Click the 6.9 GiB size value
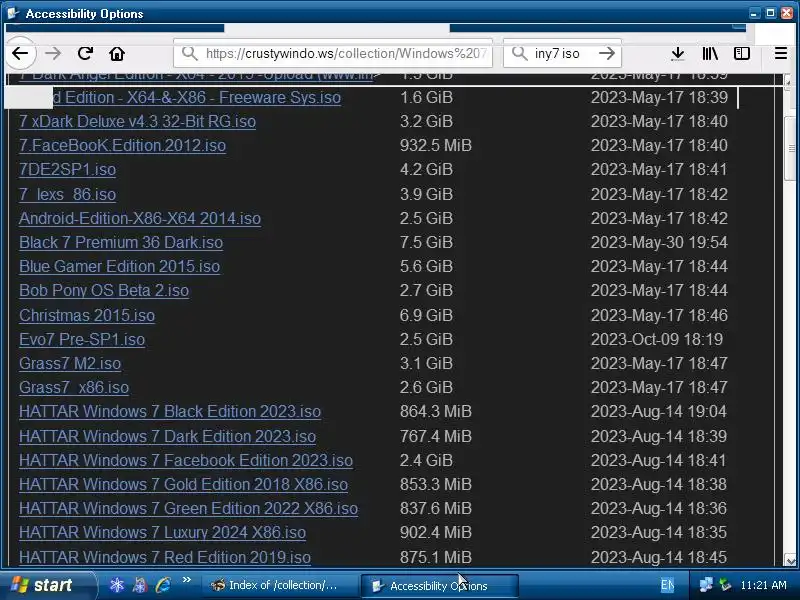The height and width of the screenshot is (600, 800). (426, 315)
